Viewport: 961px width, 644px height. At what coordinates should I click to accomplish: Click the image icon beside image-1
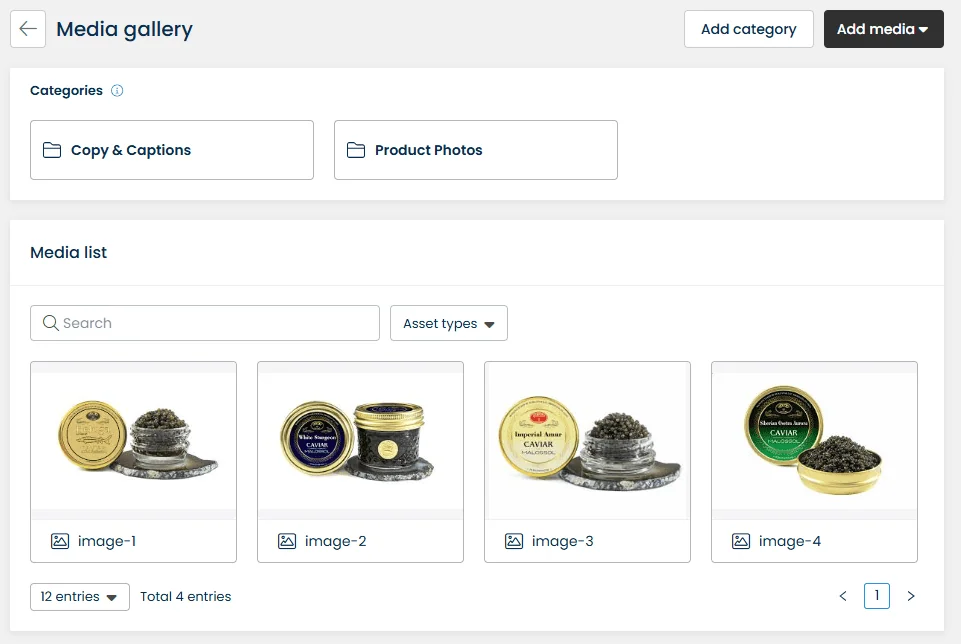(x=60, y=541)
